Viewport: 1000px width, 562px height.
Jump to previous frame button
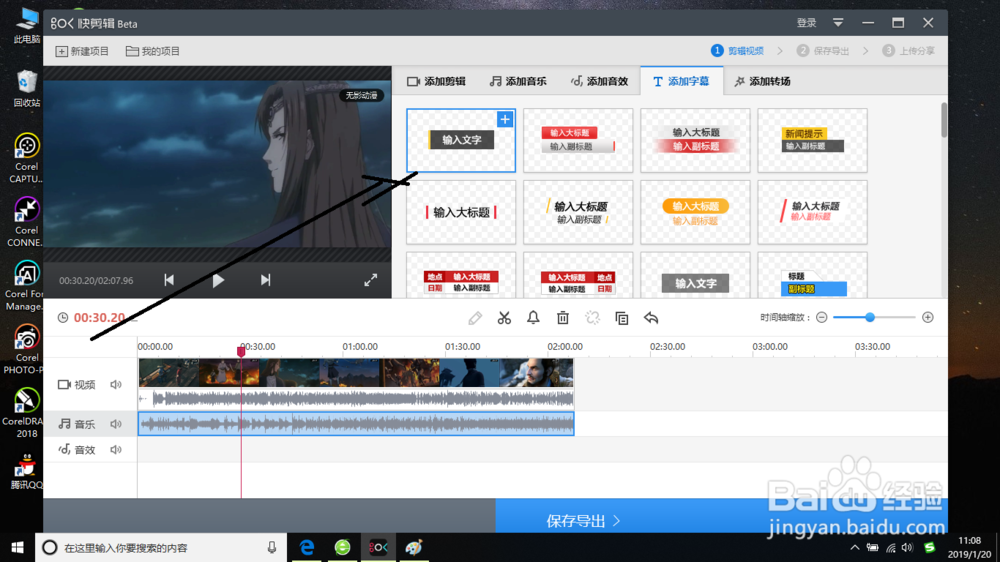click(x=169, y=280)
